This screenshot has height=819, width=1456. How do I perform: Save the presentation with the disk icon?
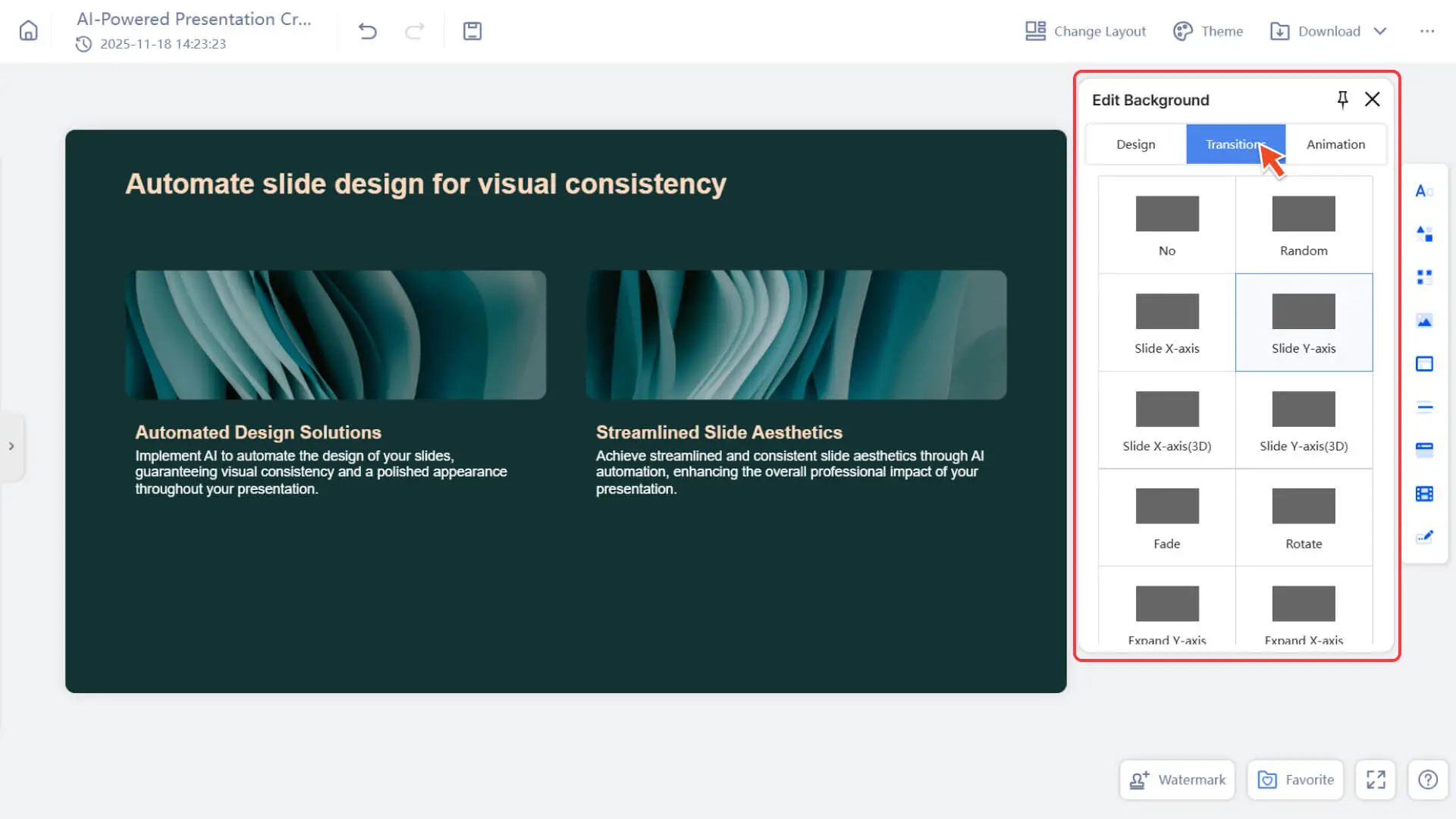[x=472, y=31]
